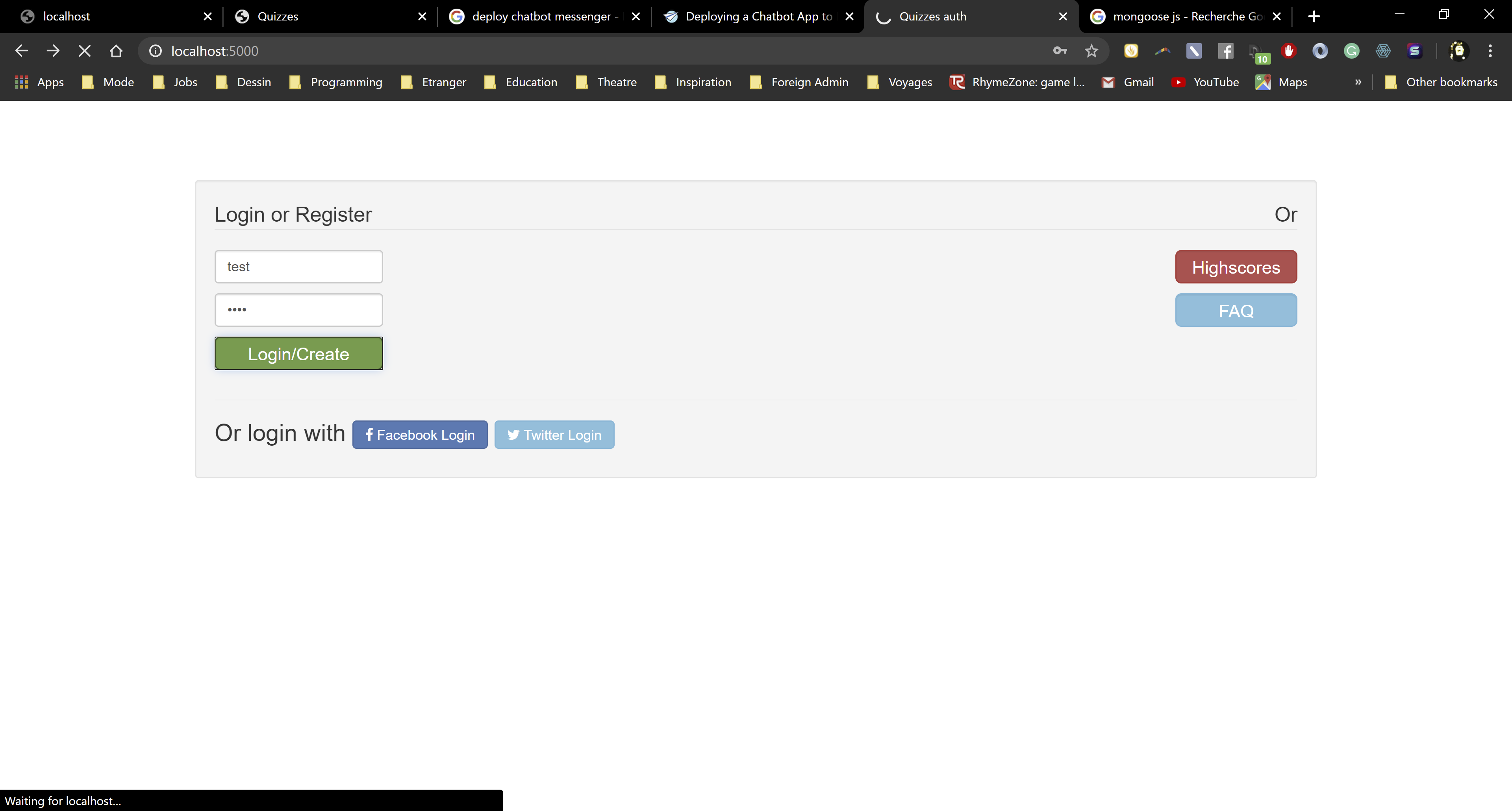Open the Education bookmarks folder

tap(521, 82)
